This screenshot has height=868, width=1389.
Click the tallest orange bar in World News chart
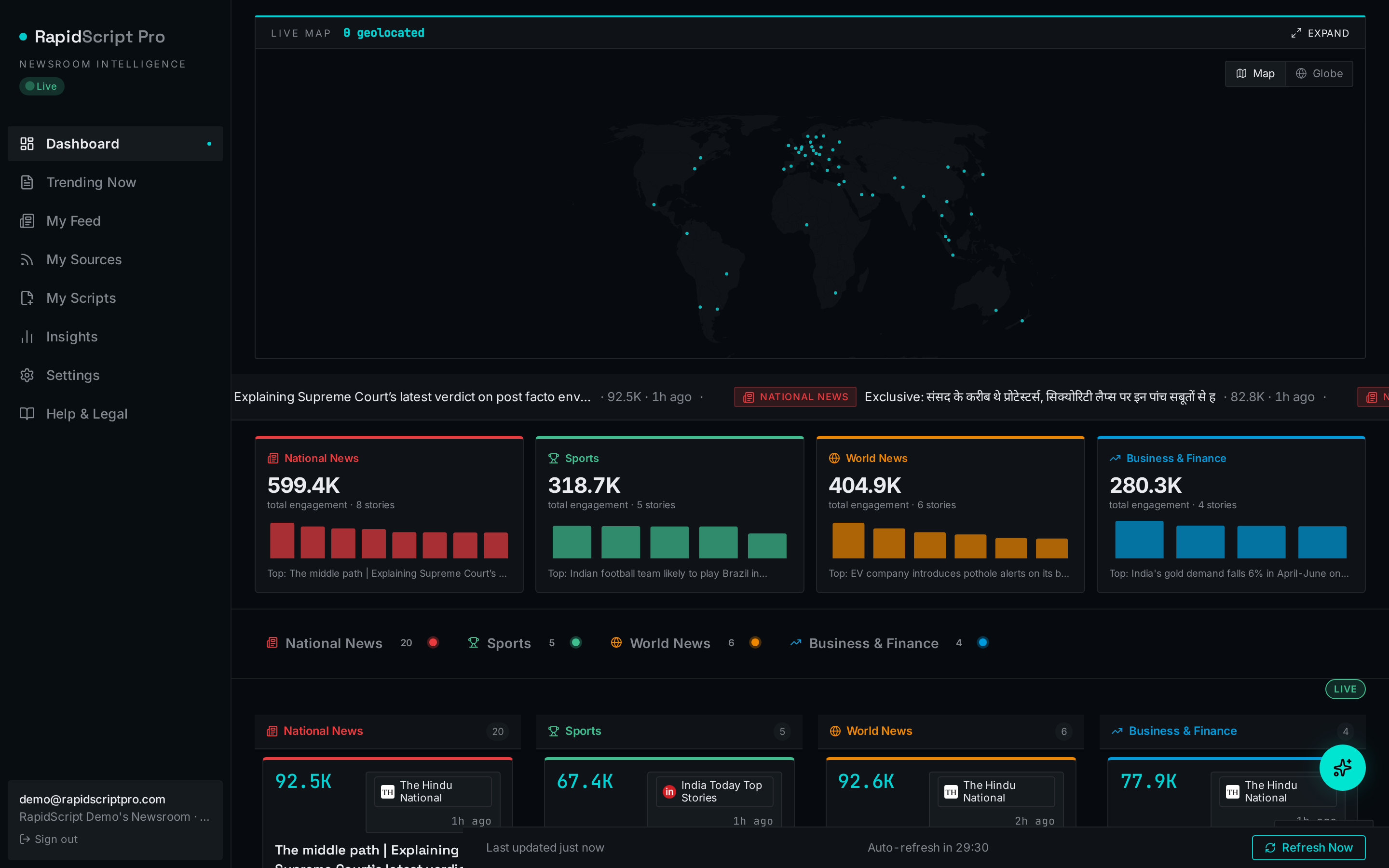[x=848, y=540]
